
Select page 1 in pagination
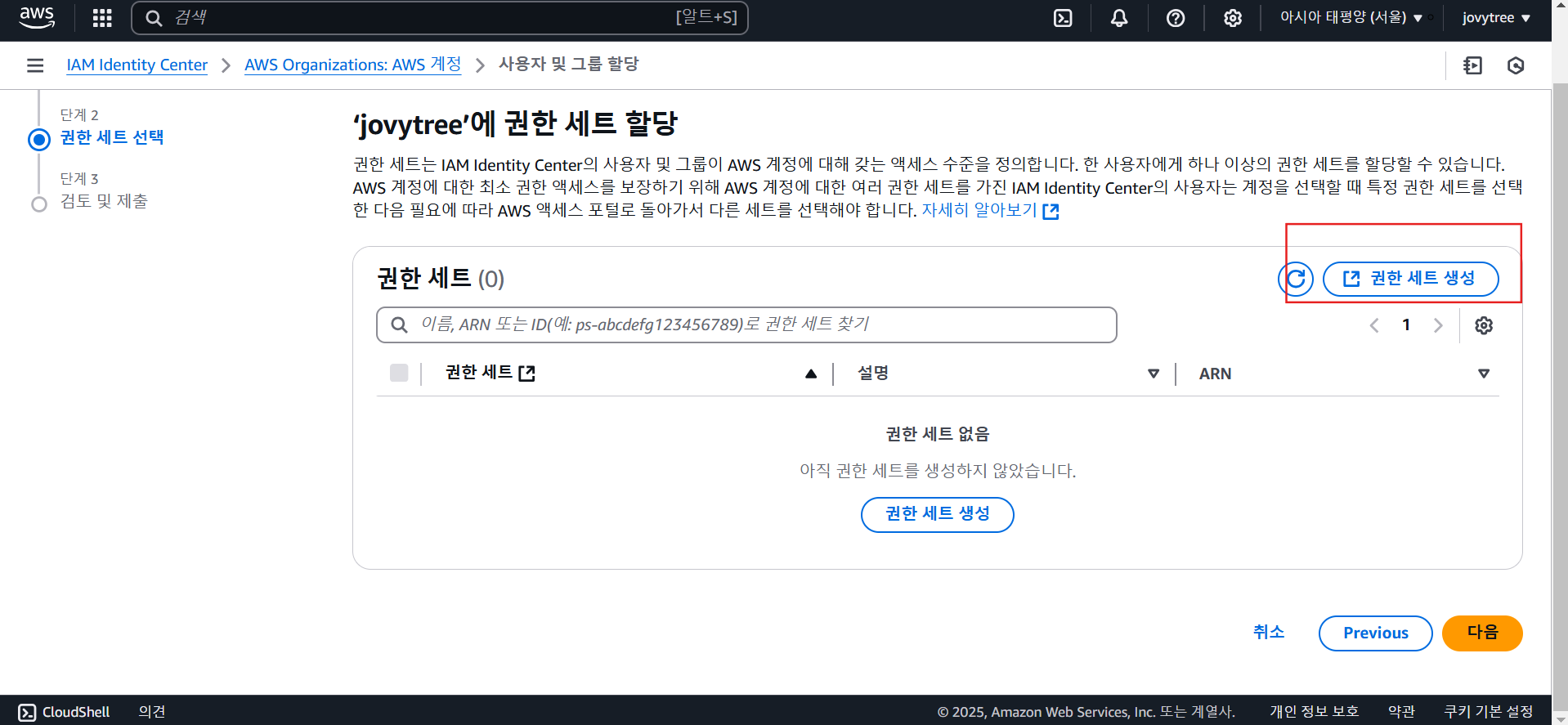point(1406,324)
